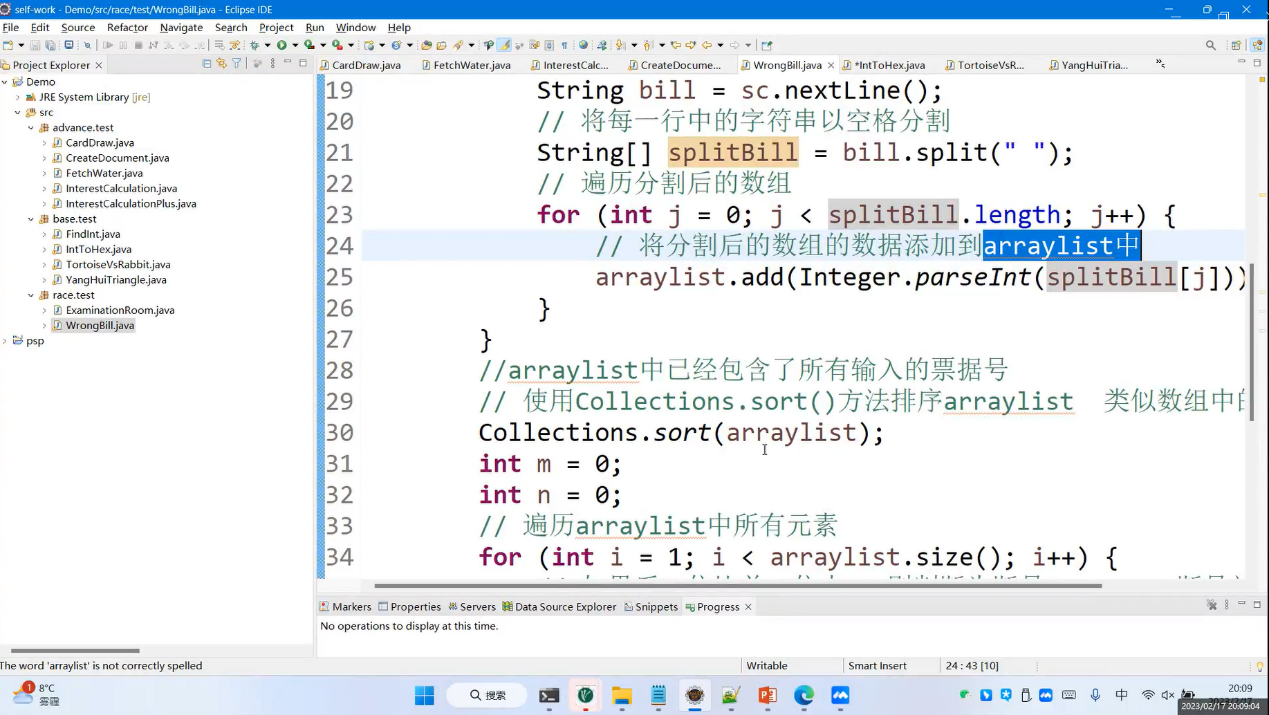This screenshot has width=1269, height=715.
Task: Expand the JRE System Library node
Action: tap(18, 97)
